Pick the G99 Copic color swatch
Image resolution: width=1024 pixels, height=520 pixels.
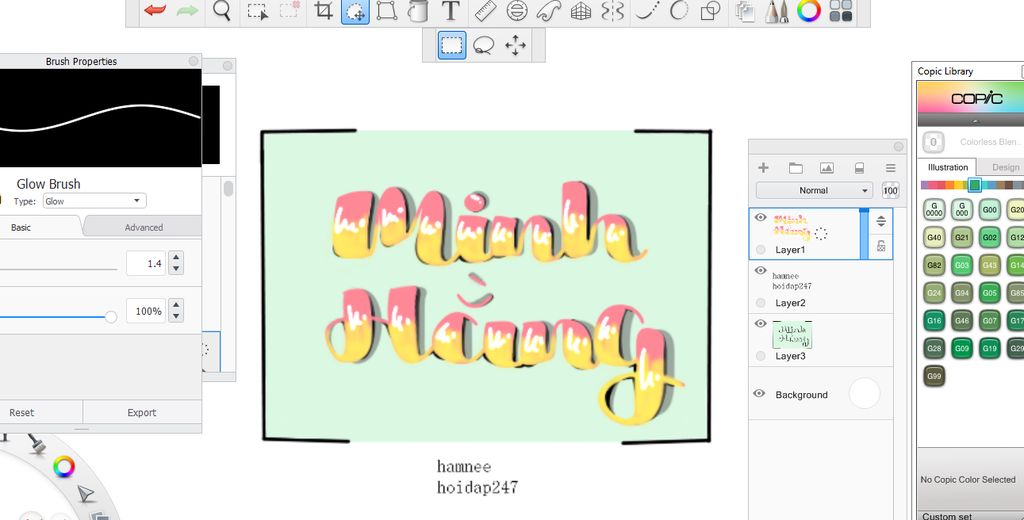click(x=935, y=376)
